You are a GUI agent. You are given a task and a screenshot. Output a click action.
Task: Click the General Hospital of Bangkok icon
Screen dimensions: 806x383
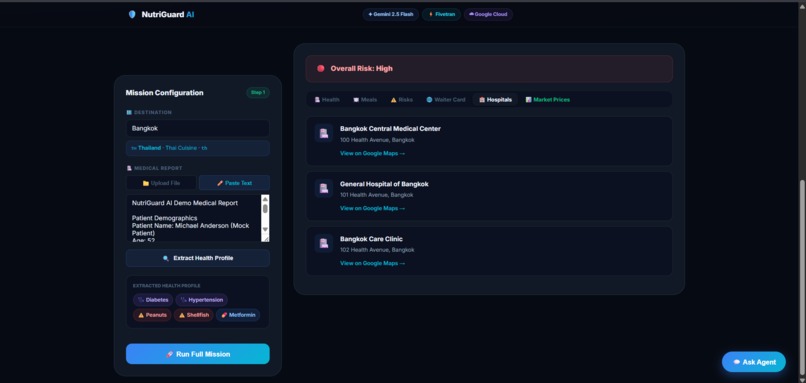pos(324,189)
